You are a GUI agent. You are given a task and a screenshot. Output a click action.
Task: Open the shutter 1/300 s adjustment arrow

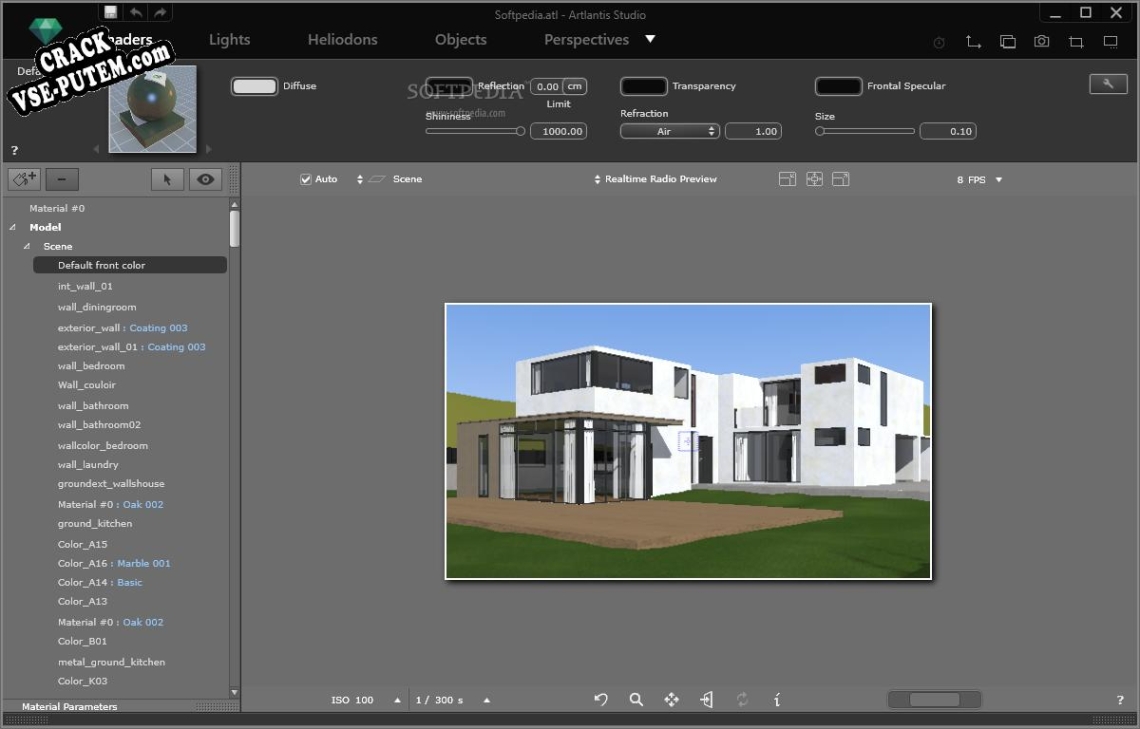click(x=486, y=700)
